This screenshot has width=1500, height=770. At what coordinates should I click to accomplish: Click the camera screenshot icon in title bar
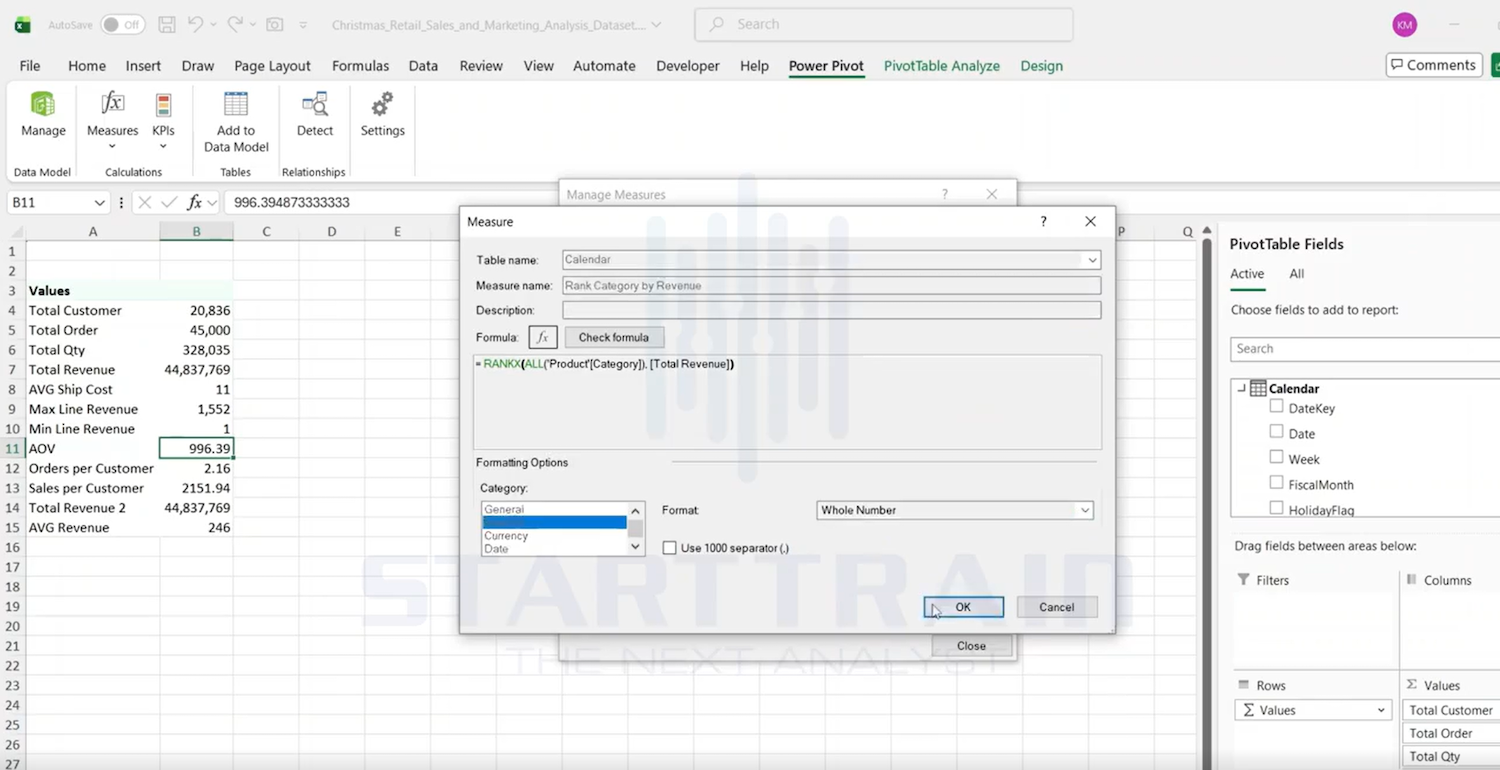(274, 24)
